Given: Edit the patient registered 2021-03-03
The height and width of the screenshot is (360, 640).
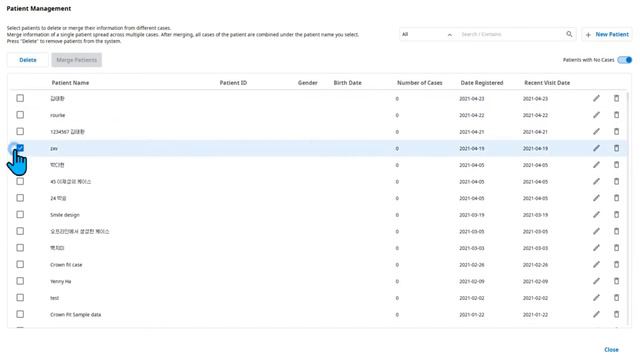Looking at the screenshot, I should pyautogui.click(x=596, y=248).
